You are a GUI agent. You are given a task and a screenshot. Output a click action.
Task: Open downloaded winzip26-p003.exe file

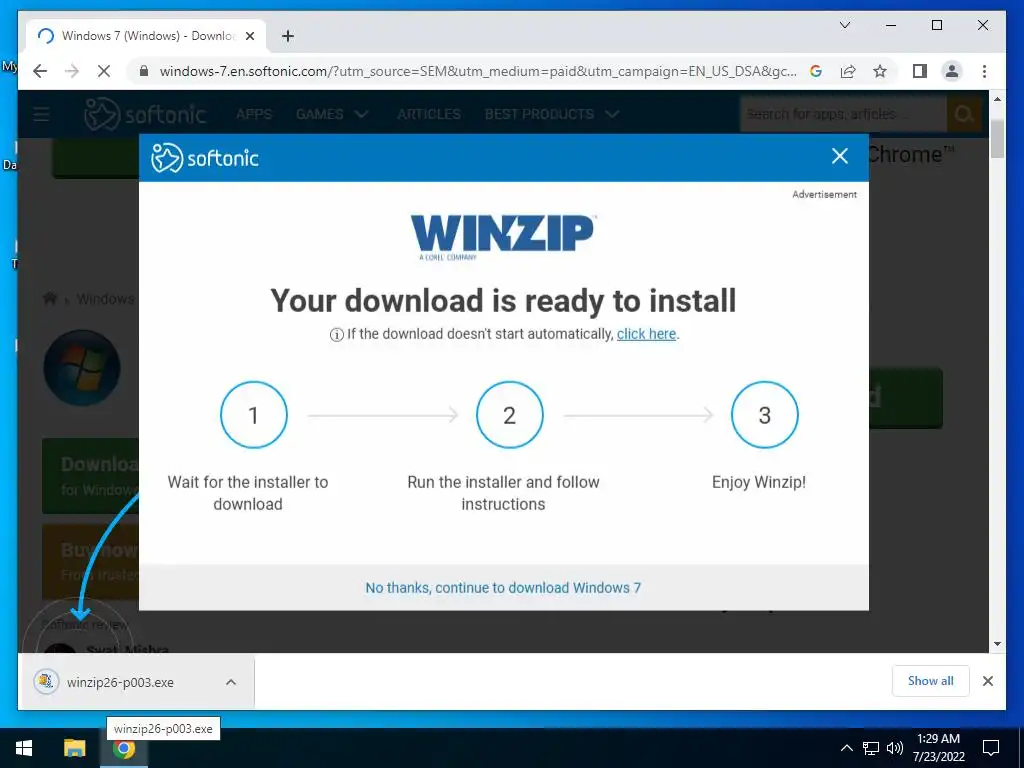120,682
